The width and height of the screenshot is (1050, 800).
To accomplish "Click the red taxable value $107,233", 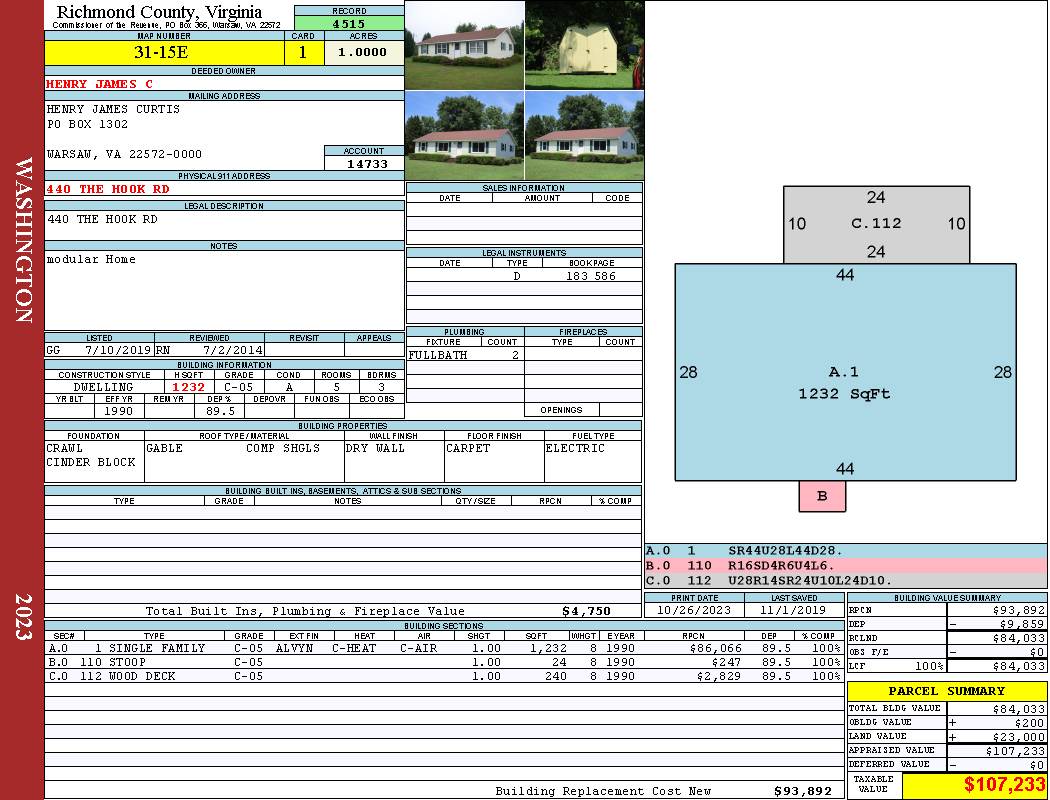I will tap(1004, 785).
